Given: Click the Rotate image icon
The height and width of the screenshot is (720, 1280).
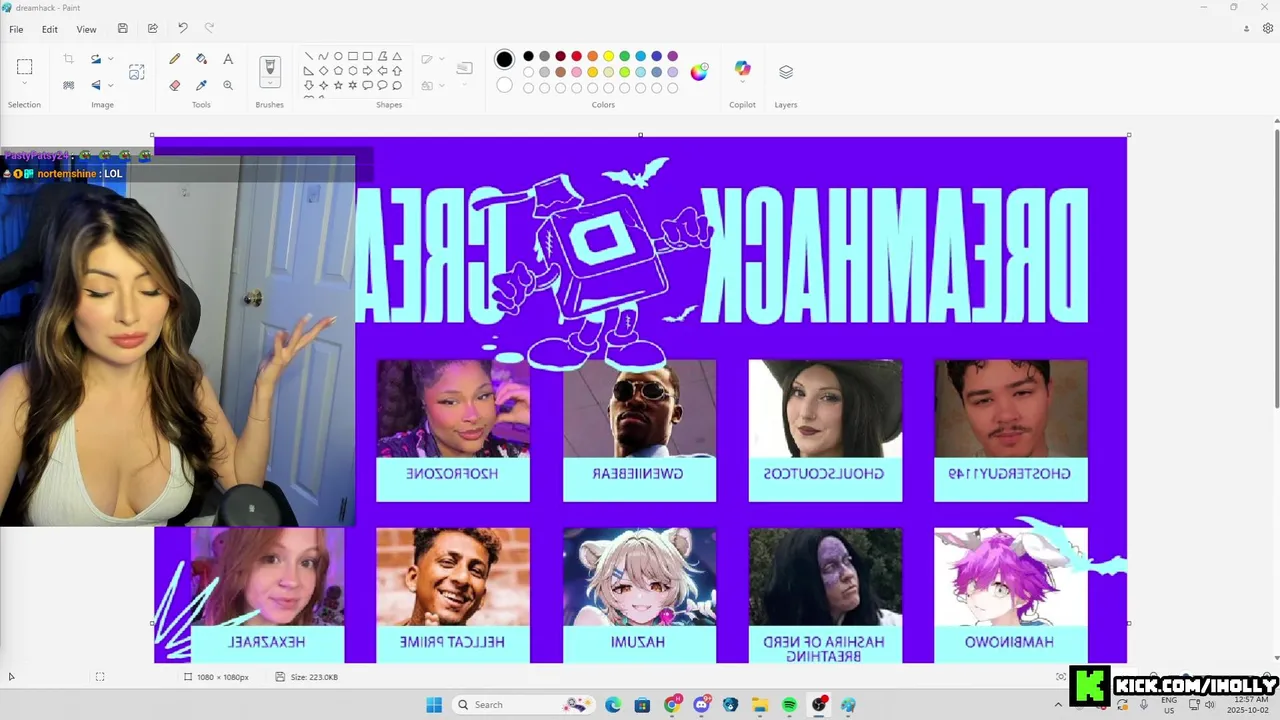Looking at the screenshot, I should 96,59.
